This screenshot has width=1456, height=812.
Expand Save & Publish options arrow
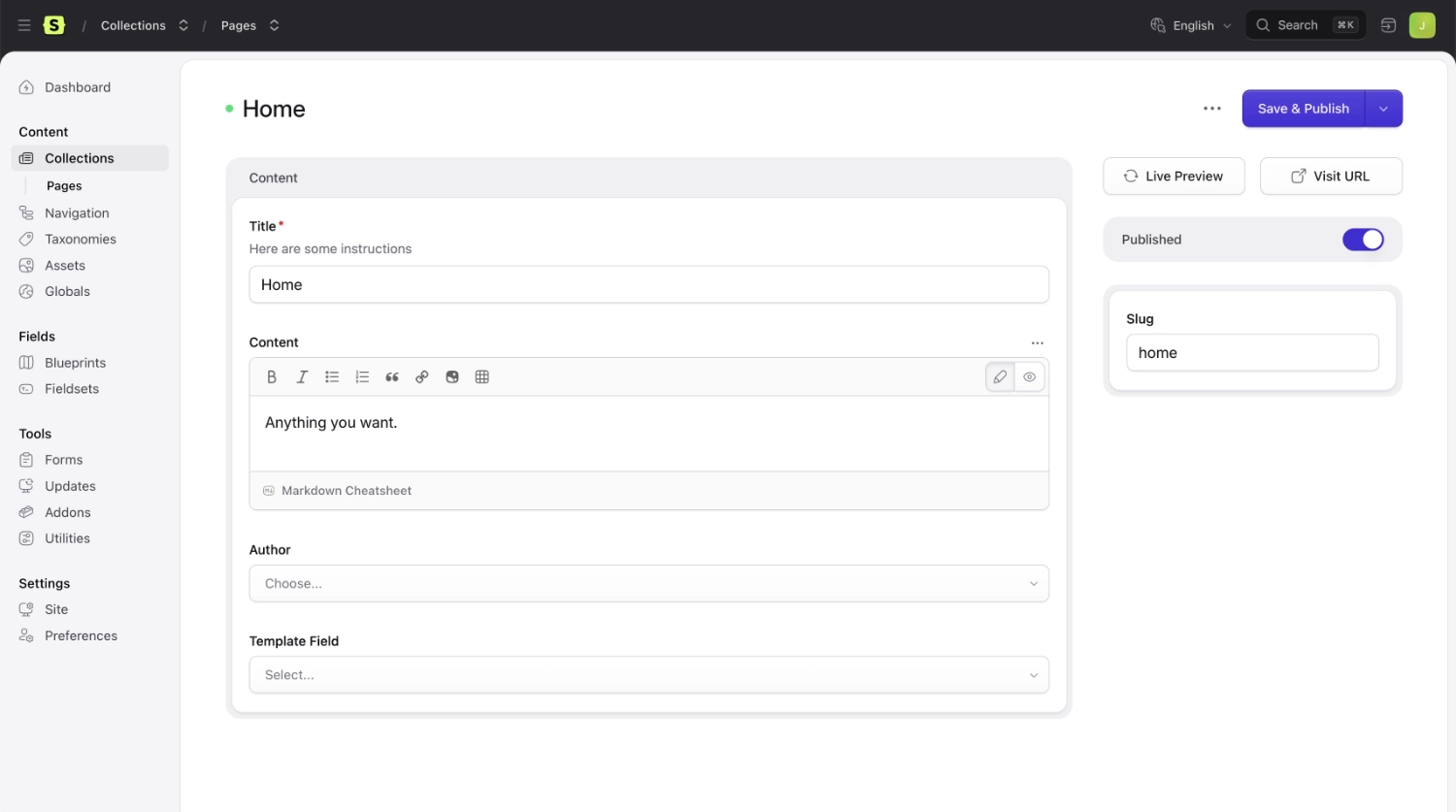coord(1383,109)
